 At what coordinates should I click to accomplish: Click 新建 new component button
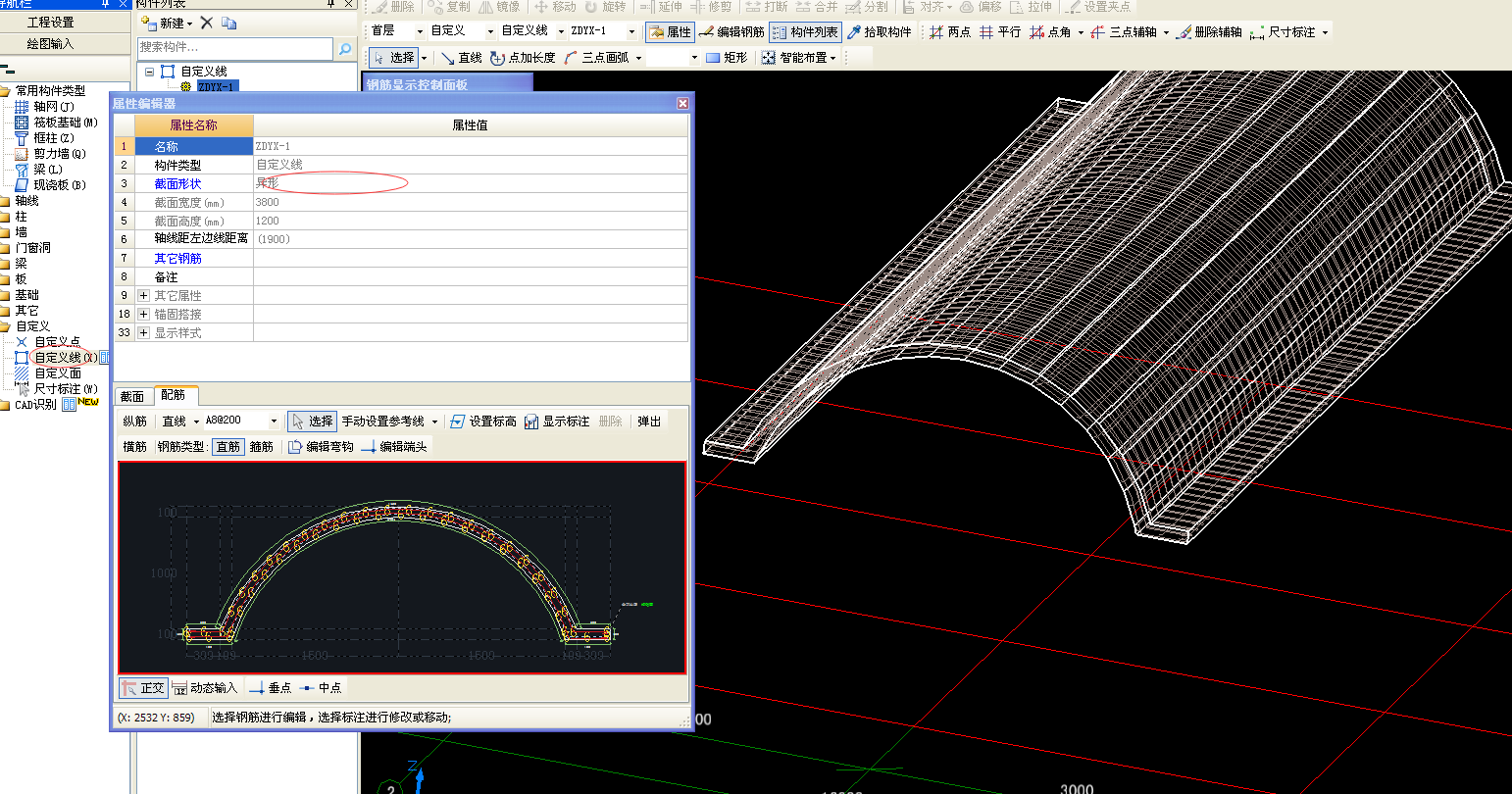tap(166, 23)
